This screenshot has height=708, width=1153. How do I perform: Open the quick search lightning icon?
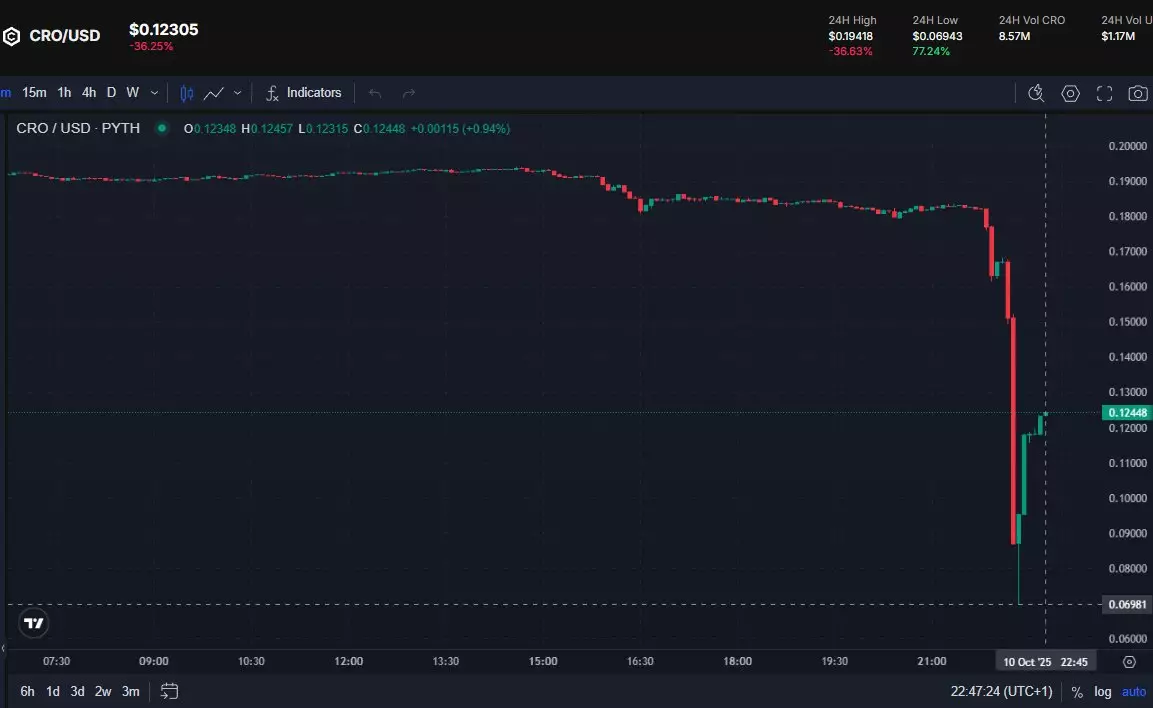1036,93
